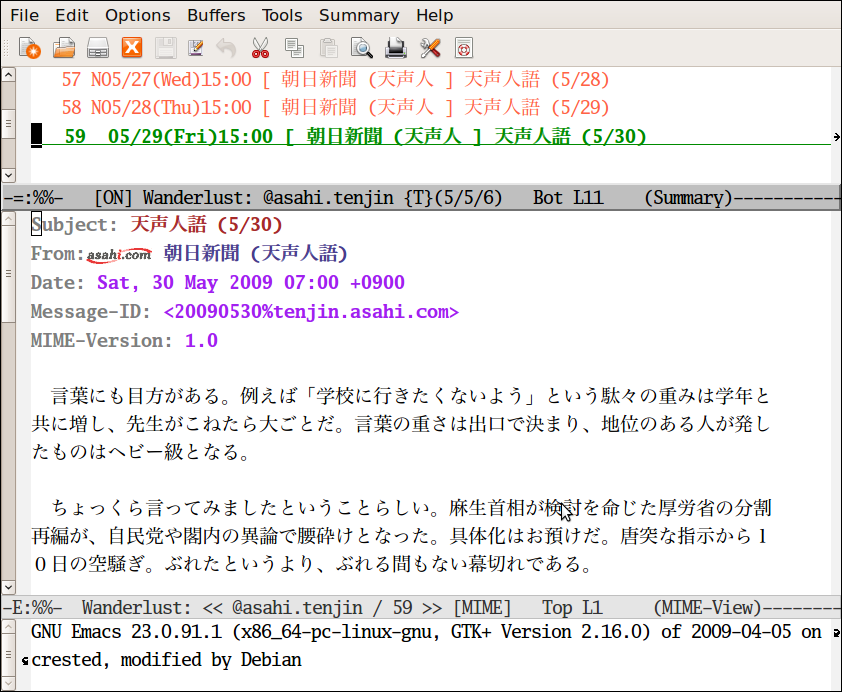842x692 pixels.
Task: Select message 59 dated 05/29(Fri)
Action: (354, 136)
